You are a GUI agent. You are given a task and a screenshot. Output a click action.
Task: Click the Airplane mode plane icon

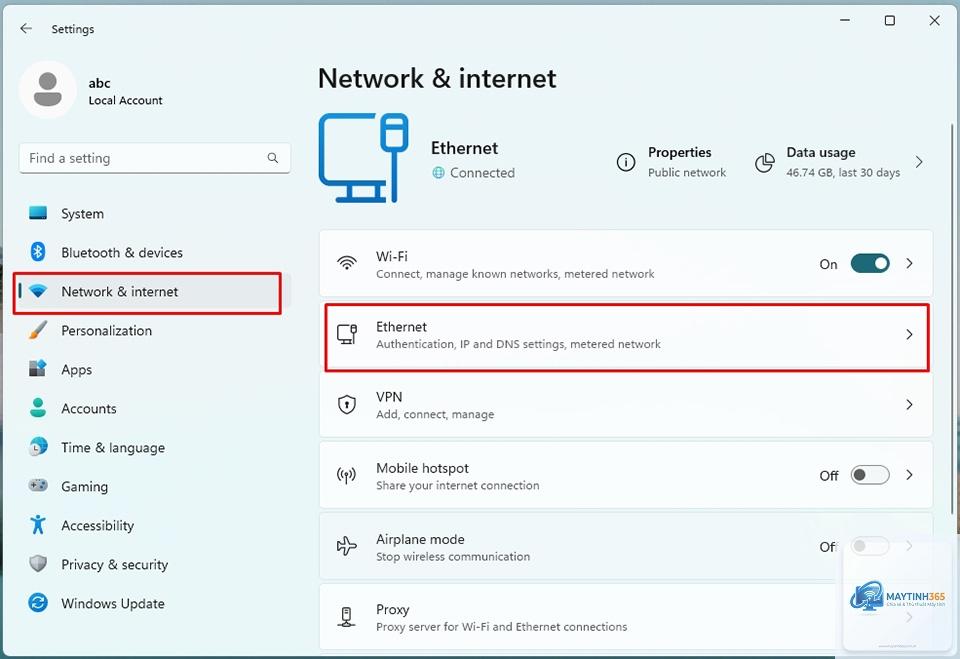click(x=347, y=546)
